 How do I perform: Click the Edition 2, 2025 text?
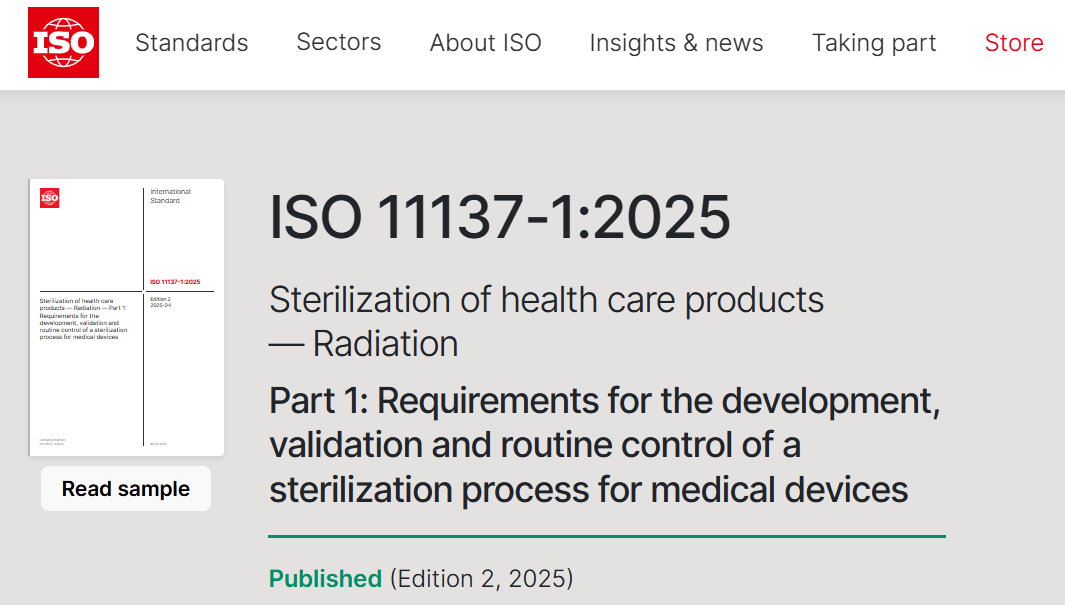[481, 578]
